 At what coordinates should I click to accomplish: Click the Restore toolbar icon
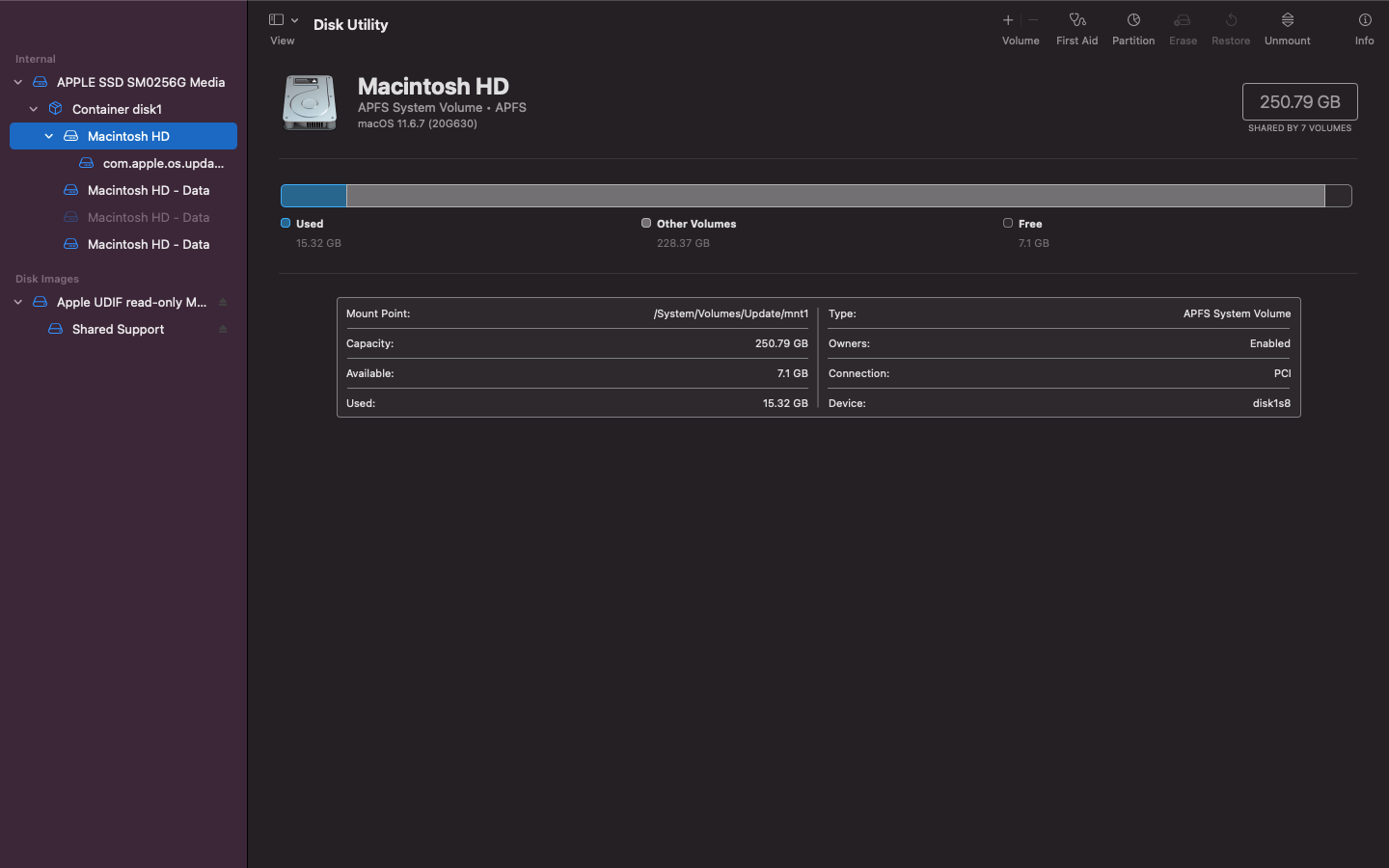[x=1231, y=19]
